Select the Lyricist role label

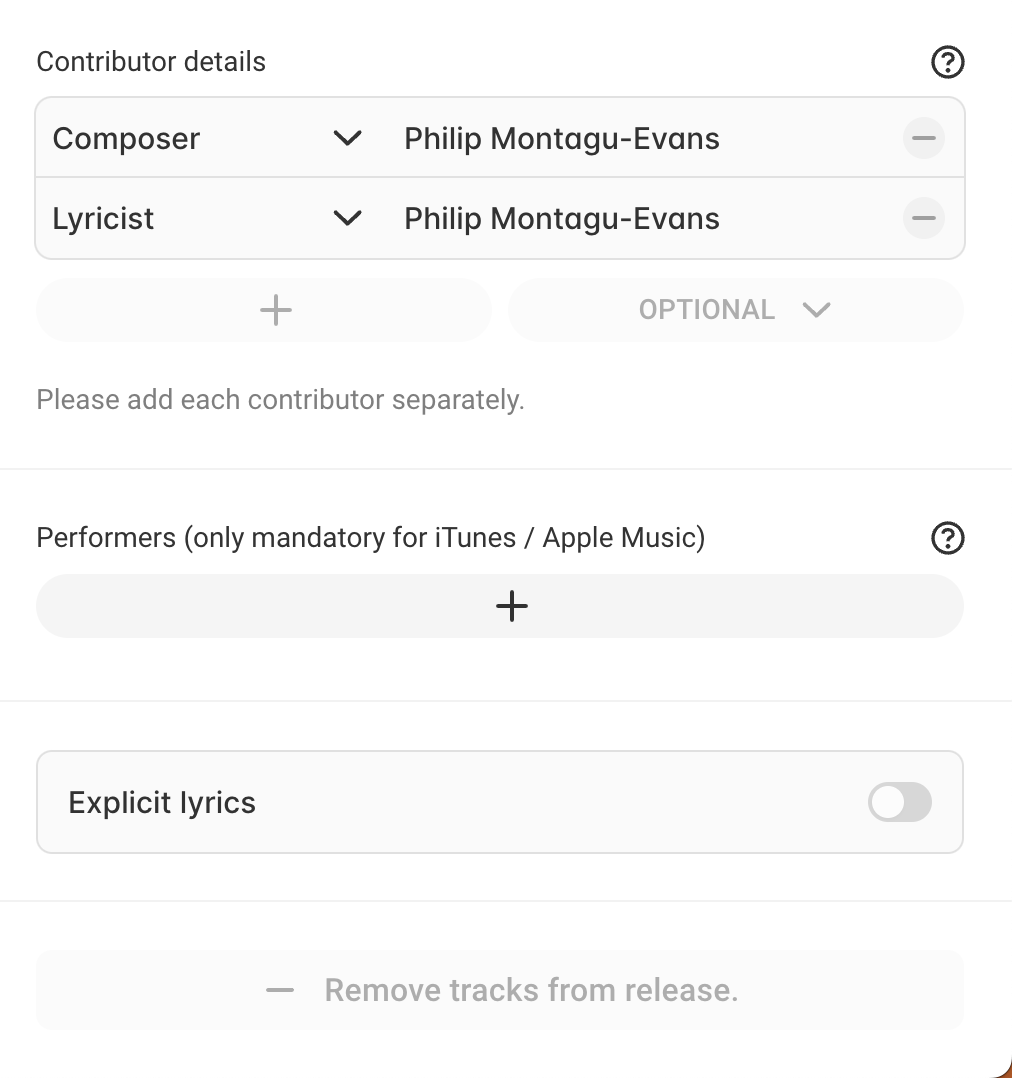103,219
